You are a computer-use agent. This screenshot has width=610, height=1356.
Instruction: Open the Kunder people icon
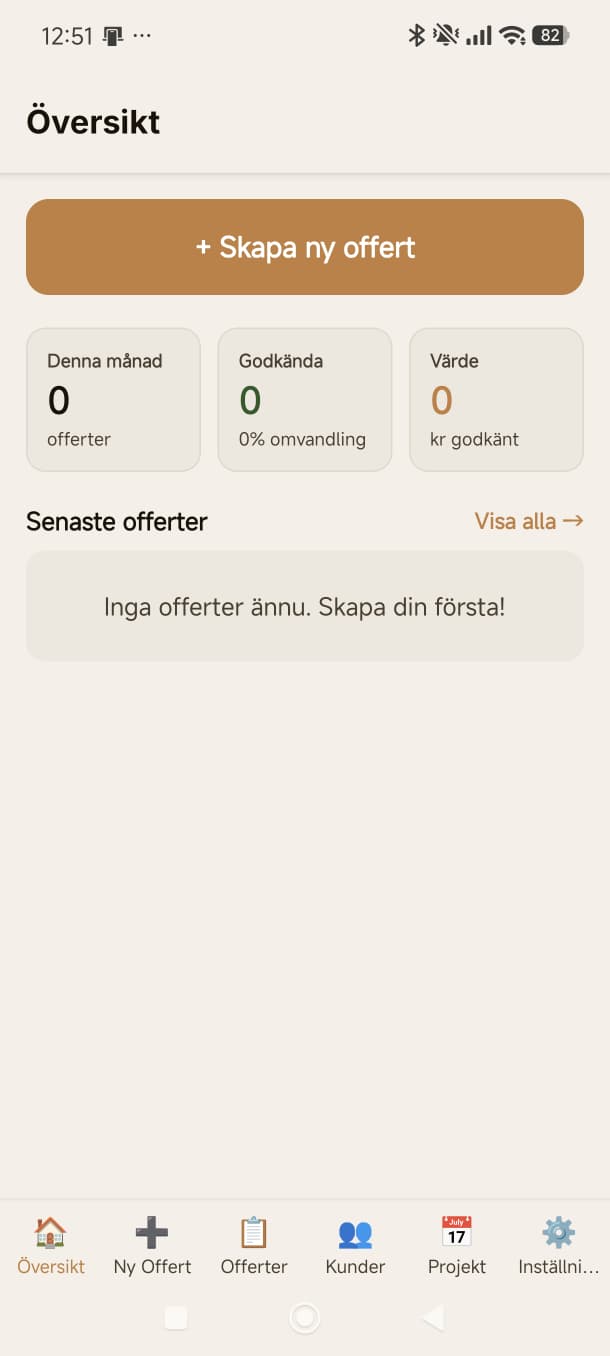pos(355,1235)
